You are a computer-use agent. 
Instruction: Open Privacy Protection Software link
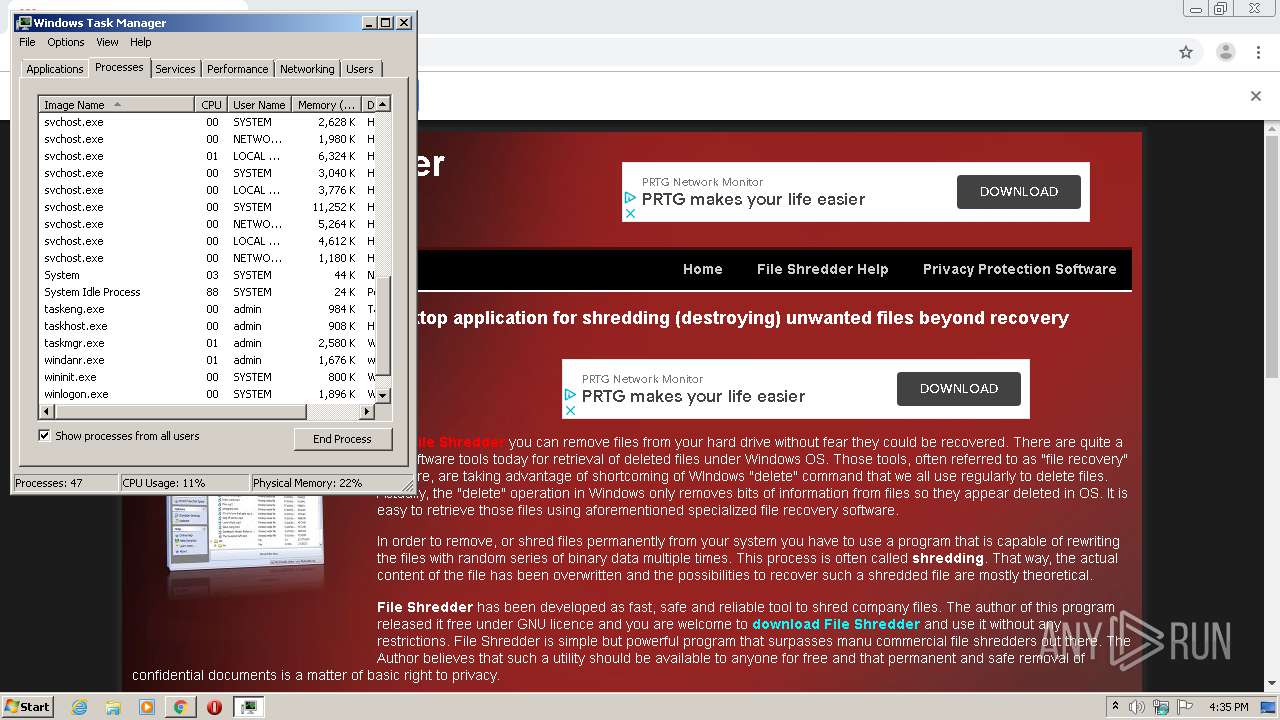1019,269
